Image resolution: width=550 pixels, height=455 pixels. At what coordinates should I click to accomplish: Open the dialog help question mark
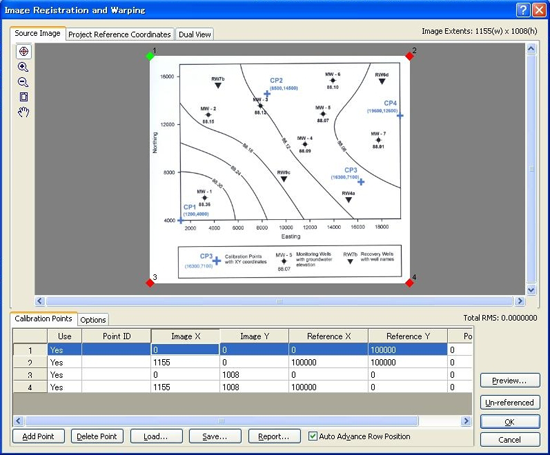click(523, 10)
